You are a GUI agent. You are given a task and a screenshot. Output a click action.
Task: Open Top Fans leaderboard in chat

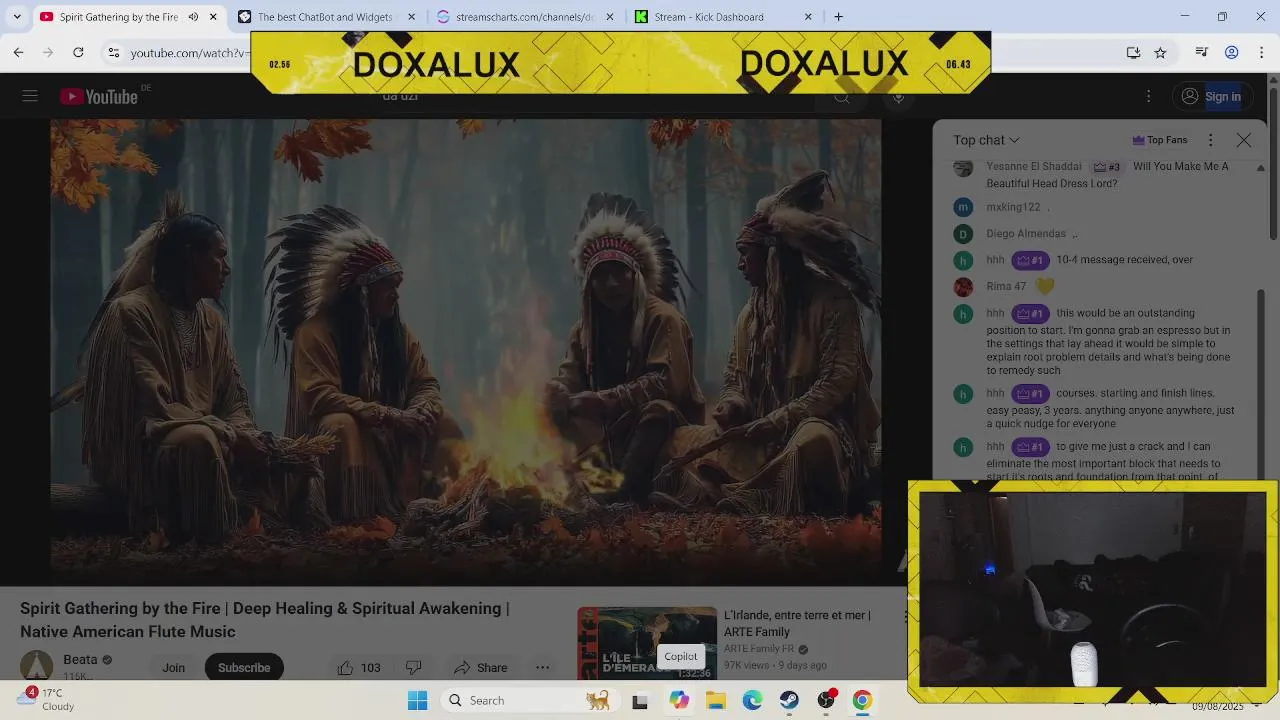click(1159, 140)
